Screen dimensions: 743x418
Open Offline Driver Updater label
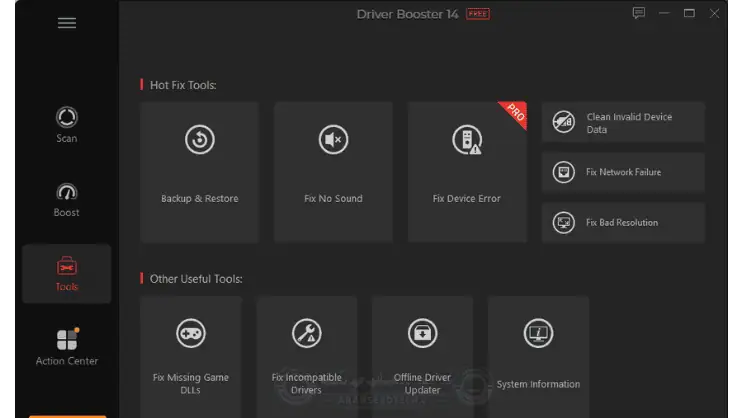(x=422, y=383)
